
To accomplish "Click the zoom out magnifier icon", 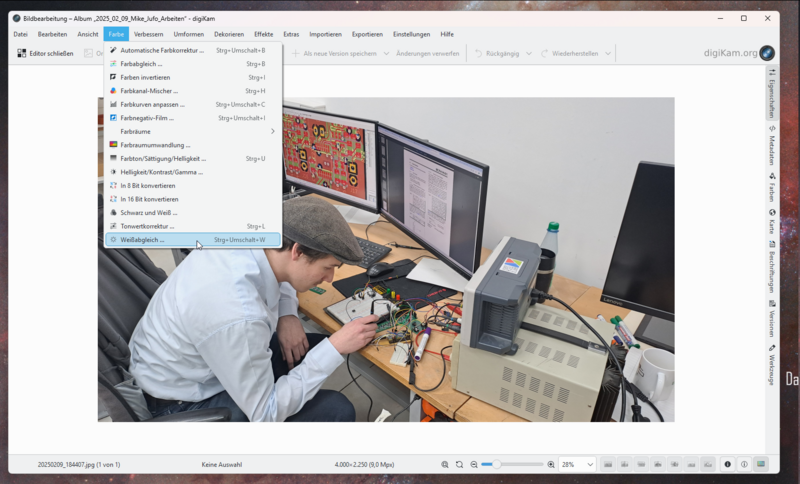I will [474, 465].
